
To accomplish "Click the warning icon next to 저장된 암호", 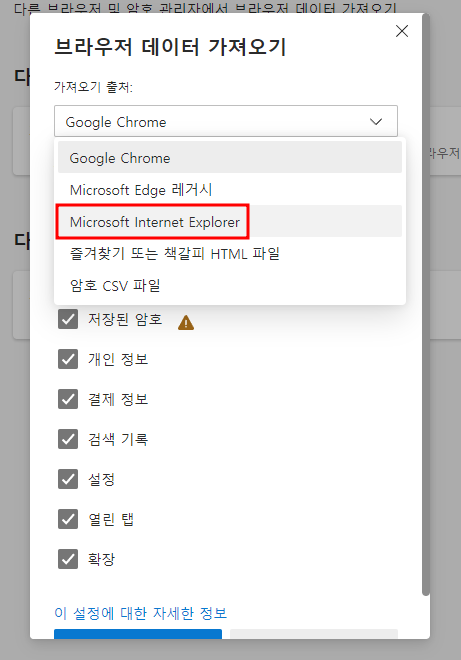I will [186, 323].
